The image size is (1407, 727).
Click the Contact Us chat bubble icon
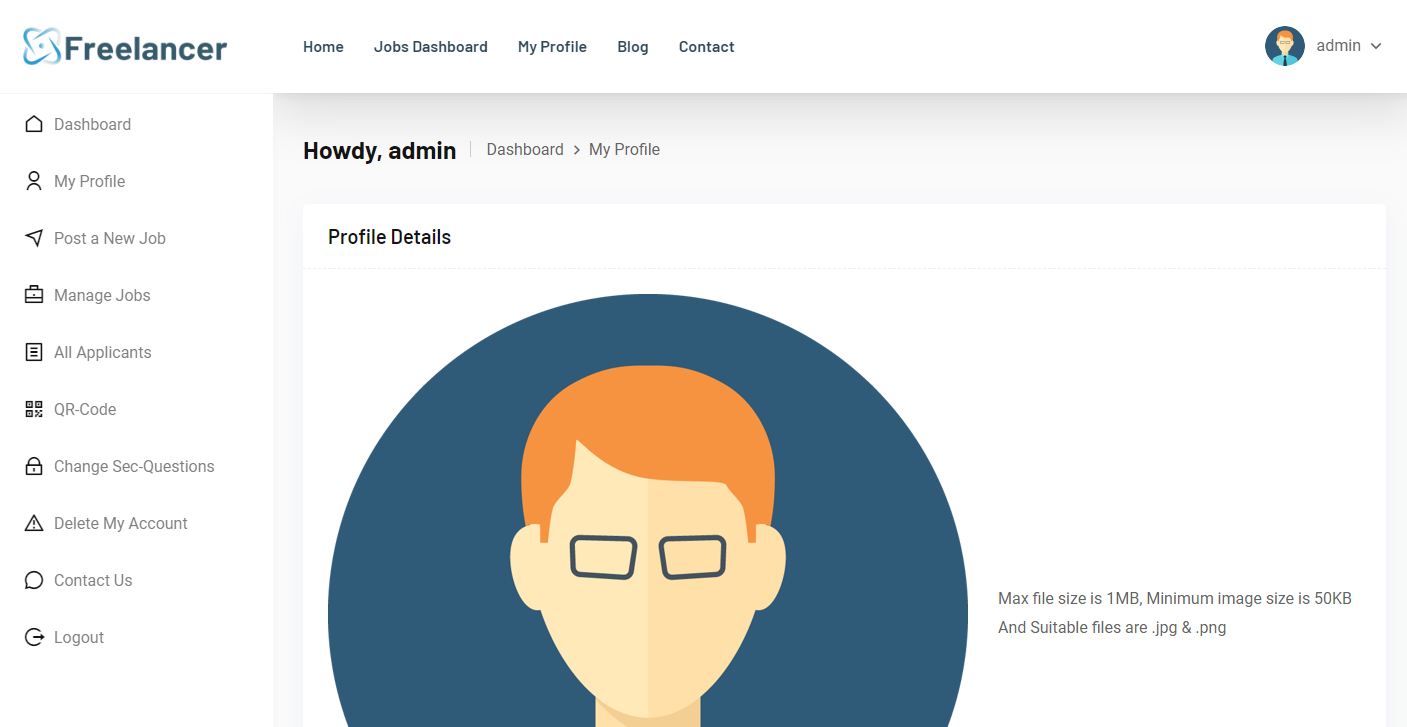click(34, 580)
